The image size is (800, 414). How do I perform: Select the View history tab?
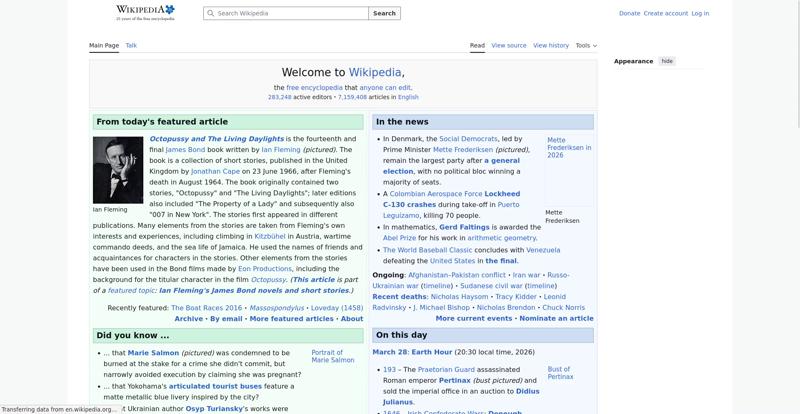550,45
